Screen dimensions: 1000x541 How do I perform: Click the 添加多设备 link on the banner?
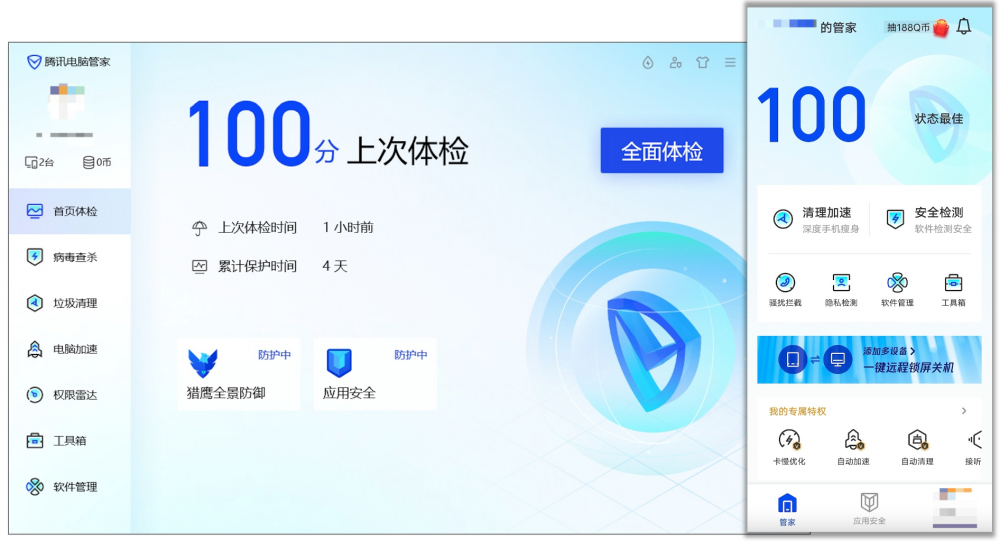pyautogui.click(x=889, y=351)
